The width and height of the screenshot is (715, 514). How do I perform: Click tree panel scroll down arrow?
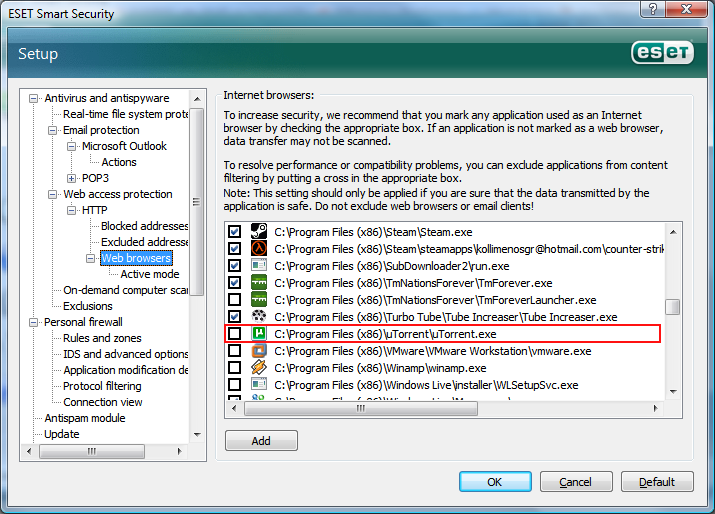pyautogui.click(x=197, y=435)
